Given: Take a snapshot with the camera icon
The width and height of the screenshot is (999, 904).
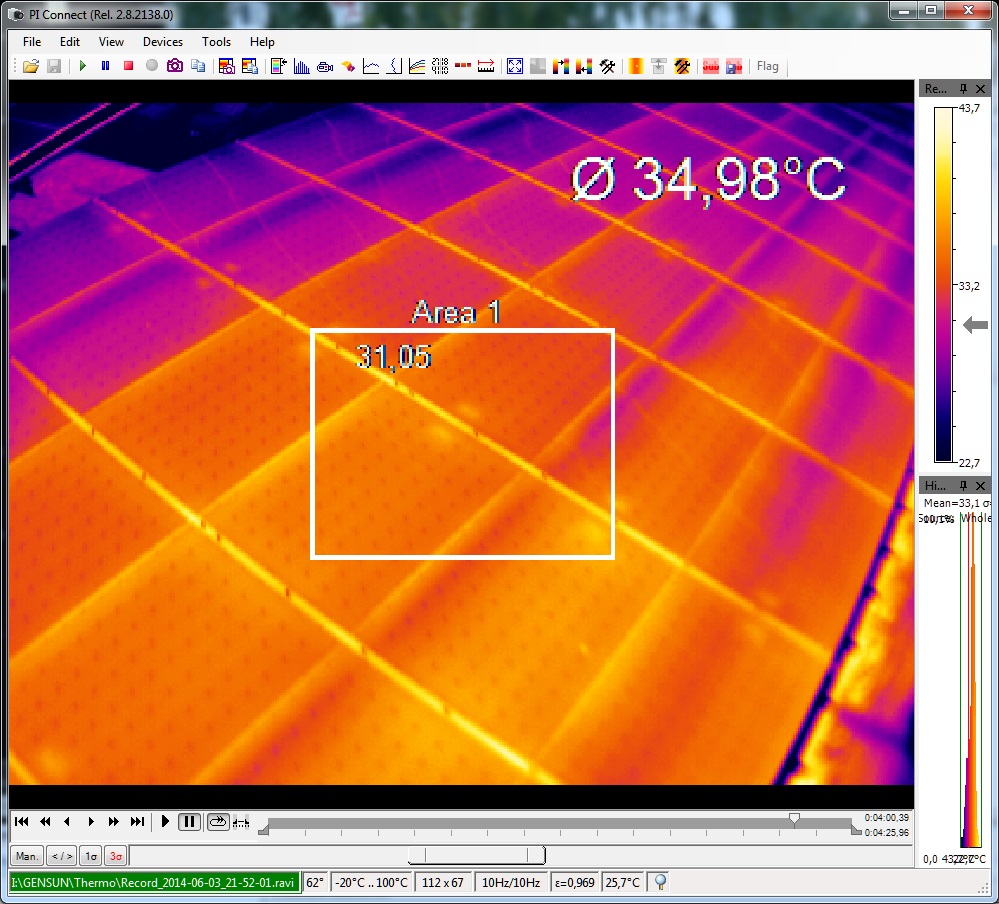Looking at the screenshot, I should tap(175, 66).
